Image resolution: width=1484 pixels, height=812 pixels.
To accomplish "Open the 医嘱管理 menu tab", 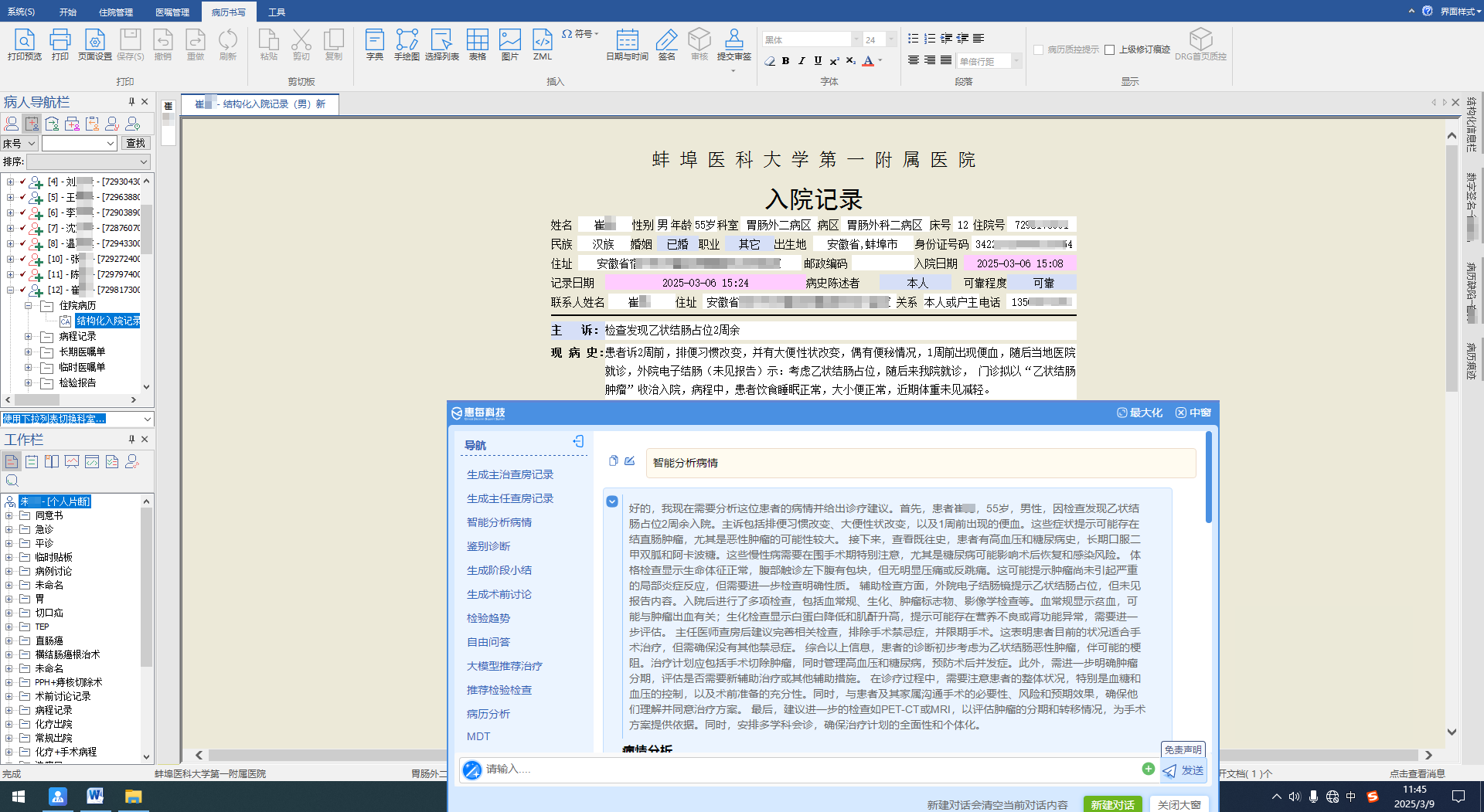I will (x=172, y=12).
